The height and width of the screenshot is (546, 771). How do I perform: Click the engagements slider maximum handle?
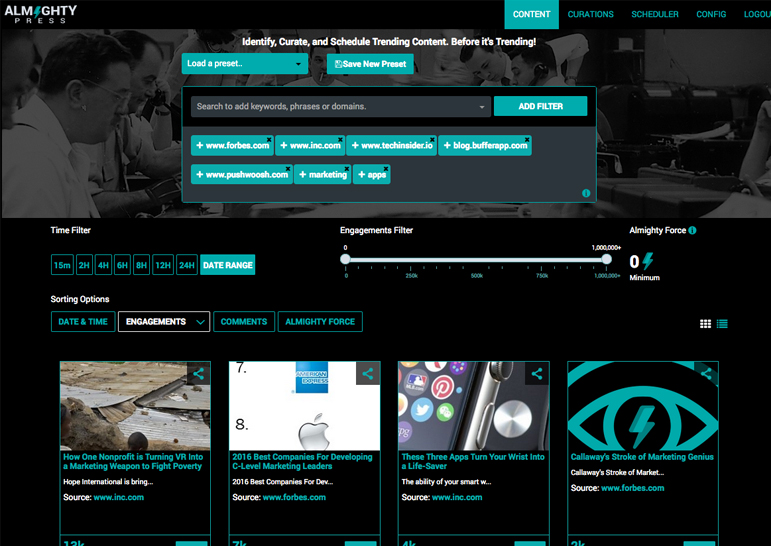[x=607, y=259]
